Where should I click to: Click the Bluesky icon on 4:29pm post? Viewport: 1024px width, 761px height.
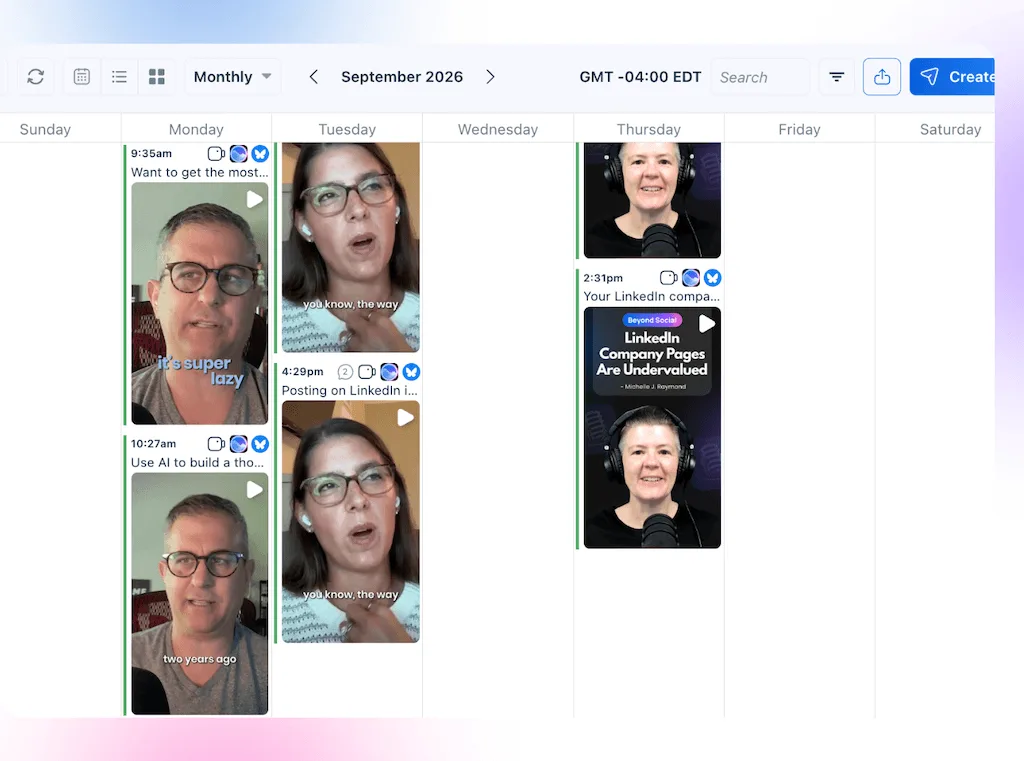click(x=411, y=372)
